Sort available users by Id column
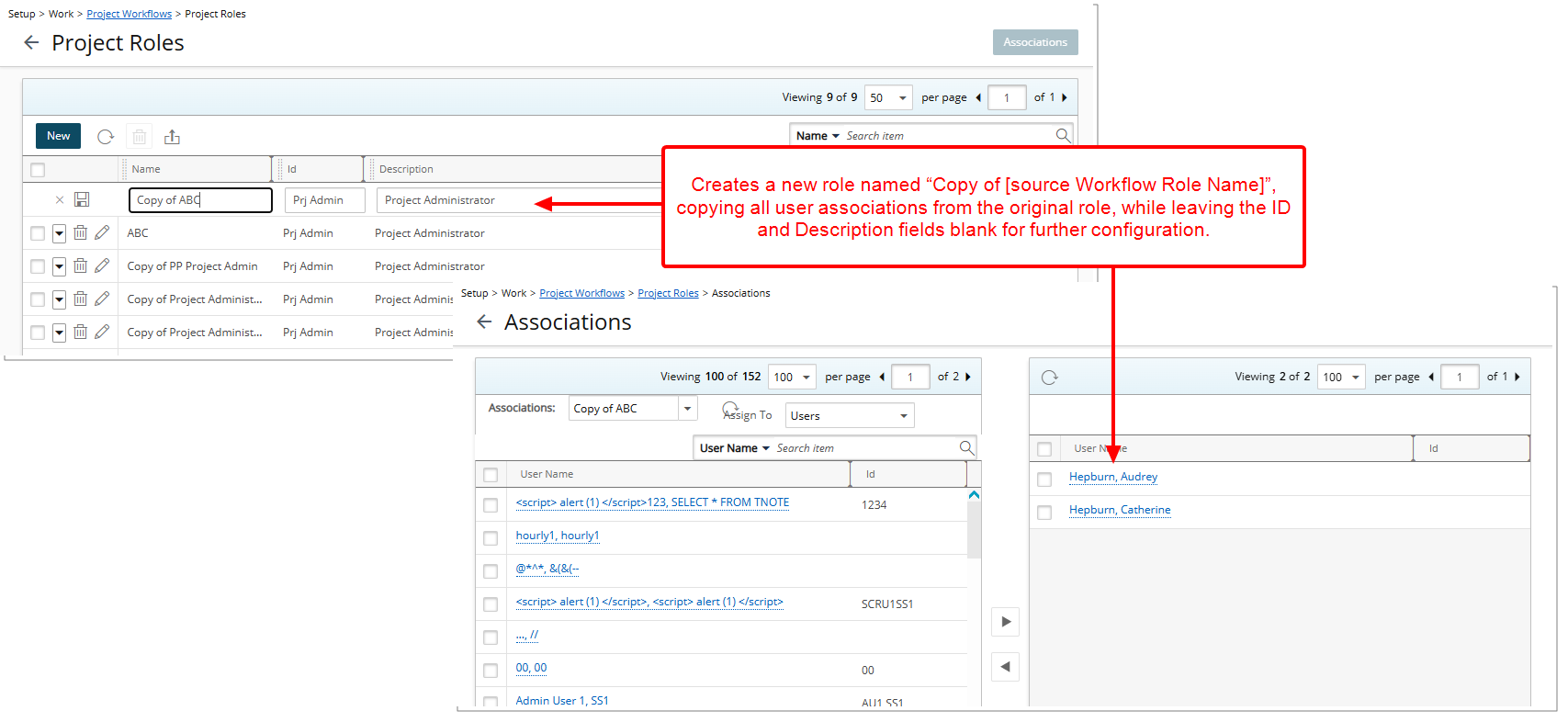Screen dimensions: 1568x722 pyautogui.click(x=871, y=474)
